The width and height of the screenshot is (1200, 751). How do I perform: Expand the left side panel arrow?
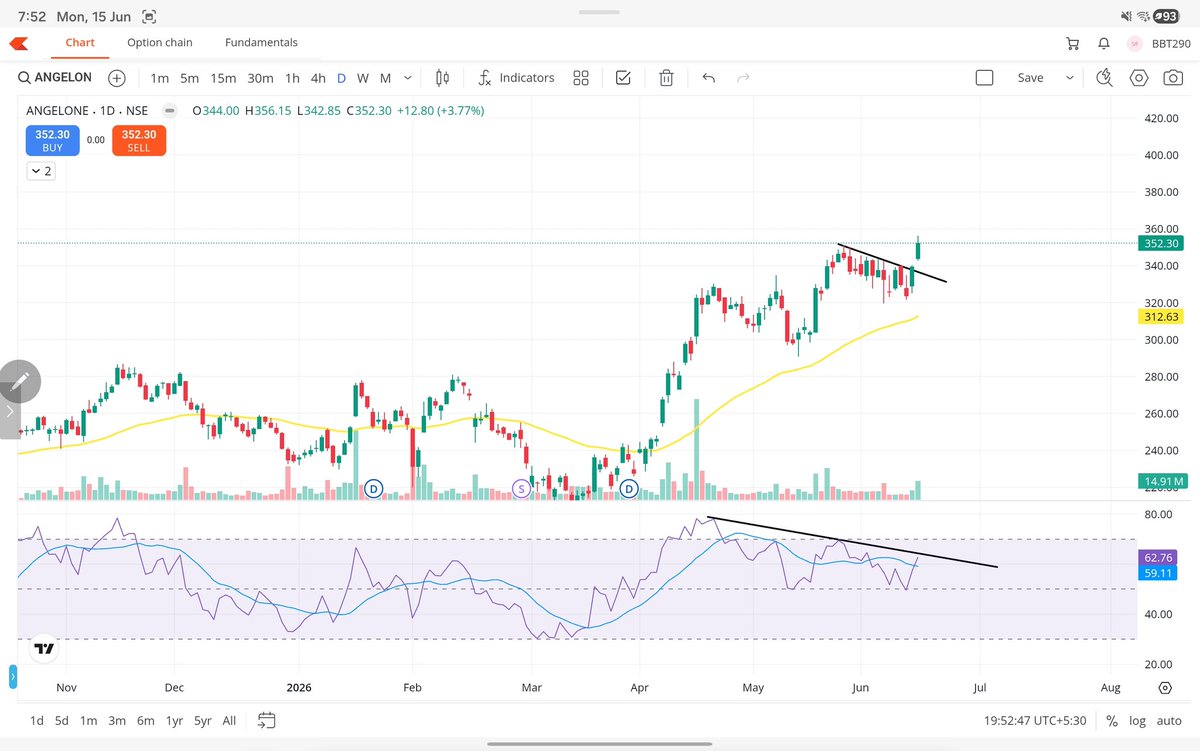click(x=10, y=411)
